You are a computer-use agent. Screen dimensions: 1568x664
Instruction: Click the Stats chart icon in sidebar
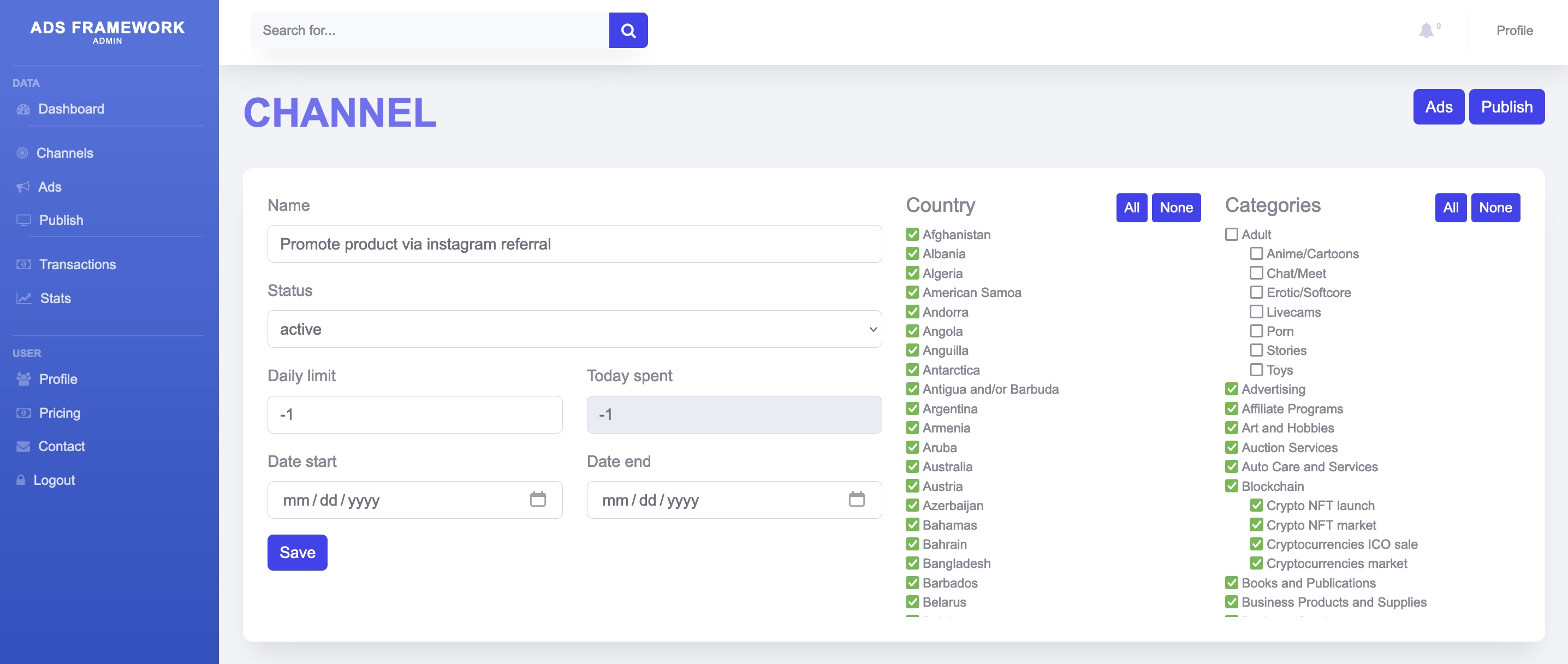click(x=23, y=298)
